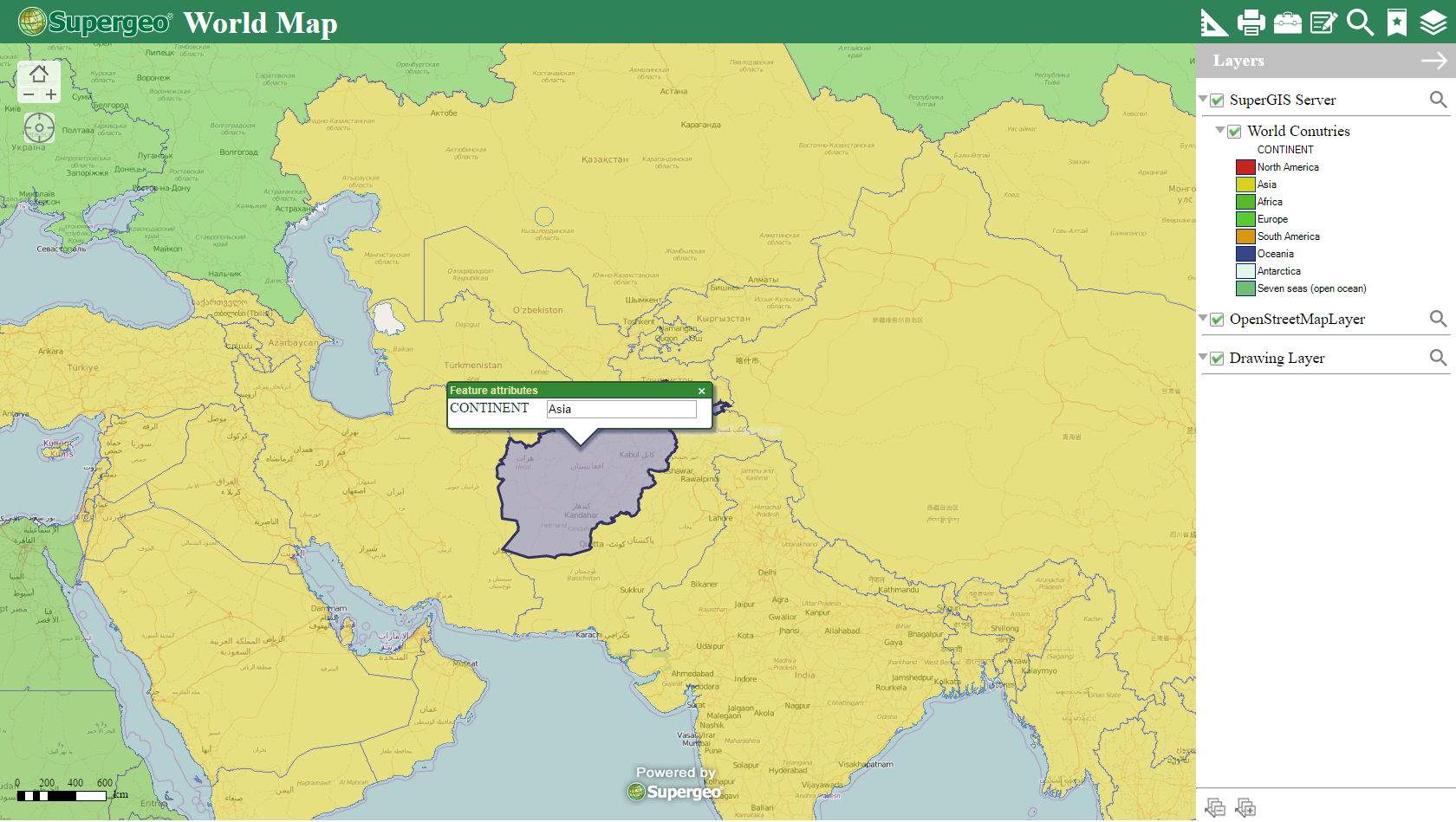Screen dimensions: 1456x822
Task: Toggle World Conutries layer checkbox
Action: [x=1234, y=132]
